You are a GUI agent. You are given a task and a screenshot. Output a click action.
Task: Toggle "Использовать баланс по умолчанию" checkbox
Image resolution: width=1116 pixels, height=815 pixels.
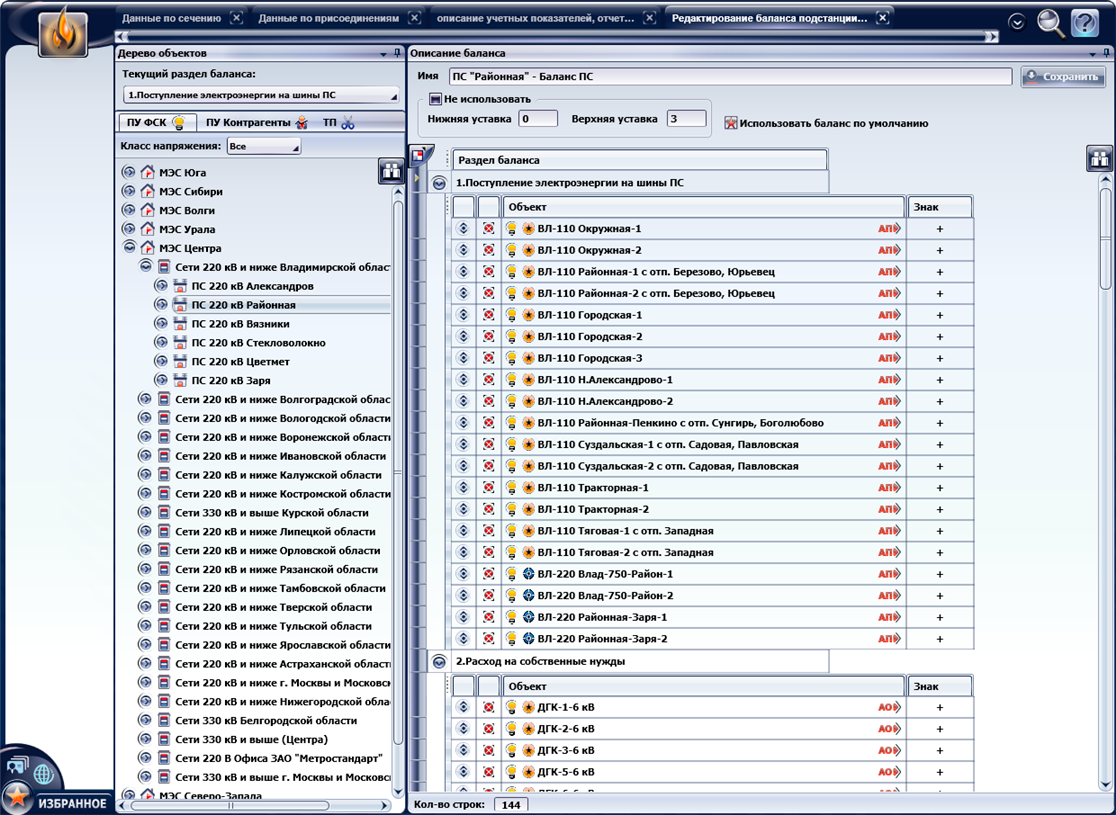[x=731, y=123]
